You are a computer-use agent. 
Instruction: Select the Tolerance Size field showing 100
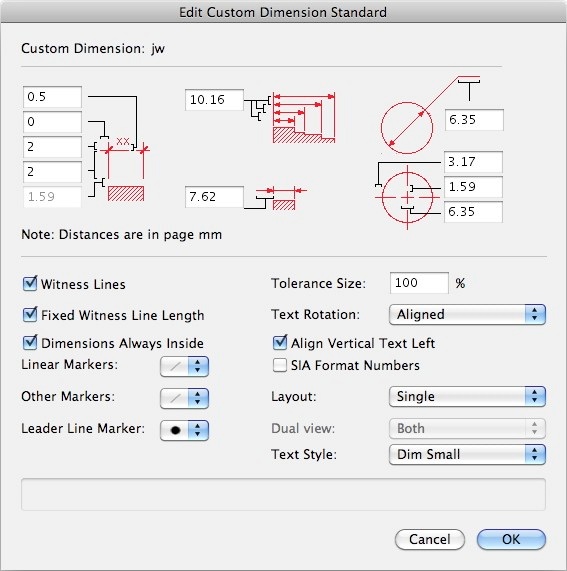tap(419, 283)
